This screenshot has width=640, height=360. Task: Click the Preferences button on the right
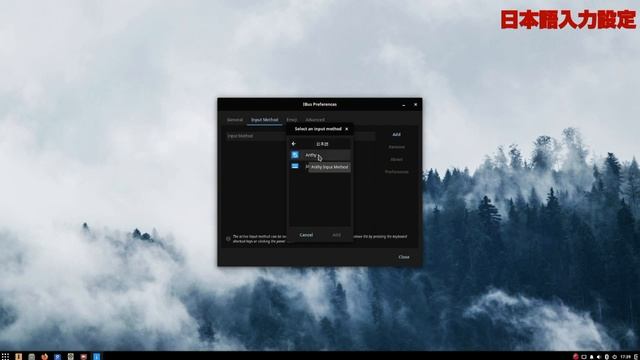pos(396,172)
